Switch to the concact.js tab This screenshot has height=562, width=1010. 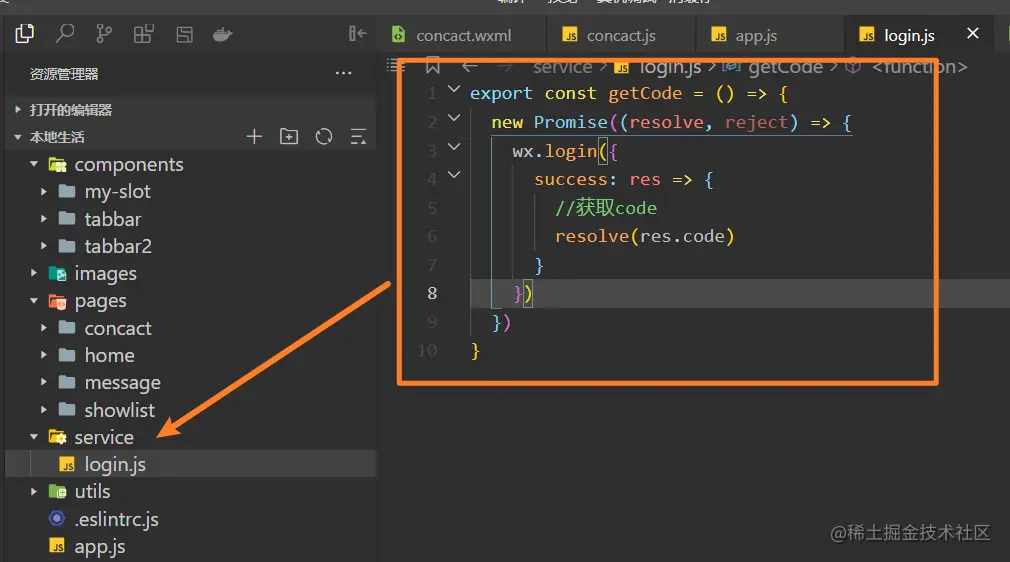(x=620, y=35)
